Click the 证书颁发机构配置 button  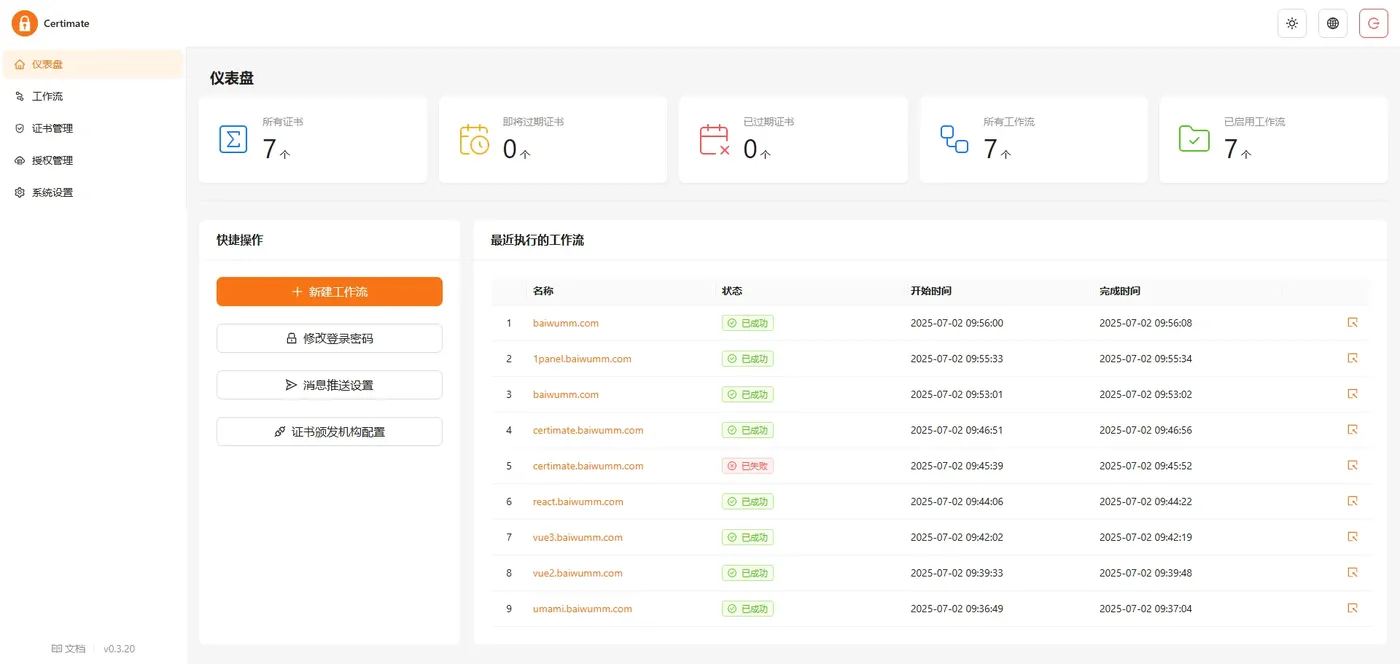329,432
